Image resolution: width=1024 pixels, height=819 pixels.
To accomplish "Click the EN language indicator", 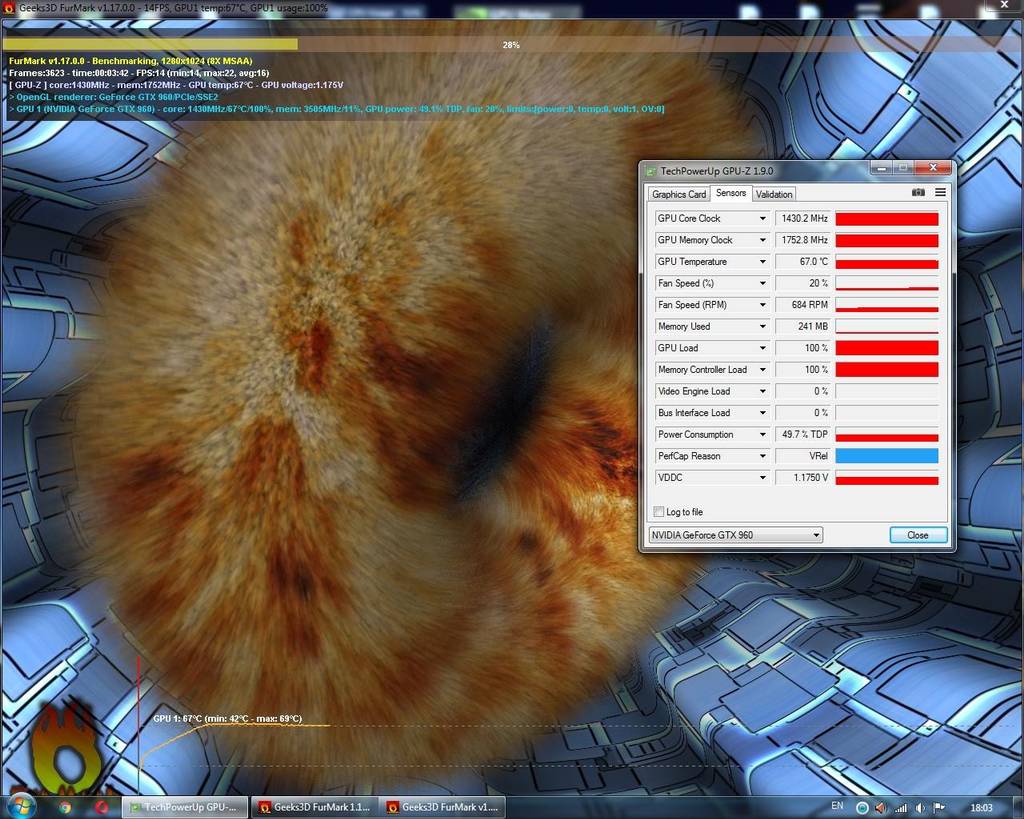I will tap(837, 807).
